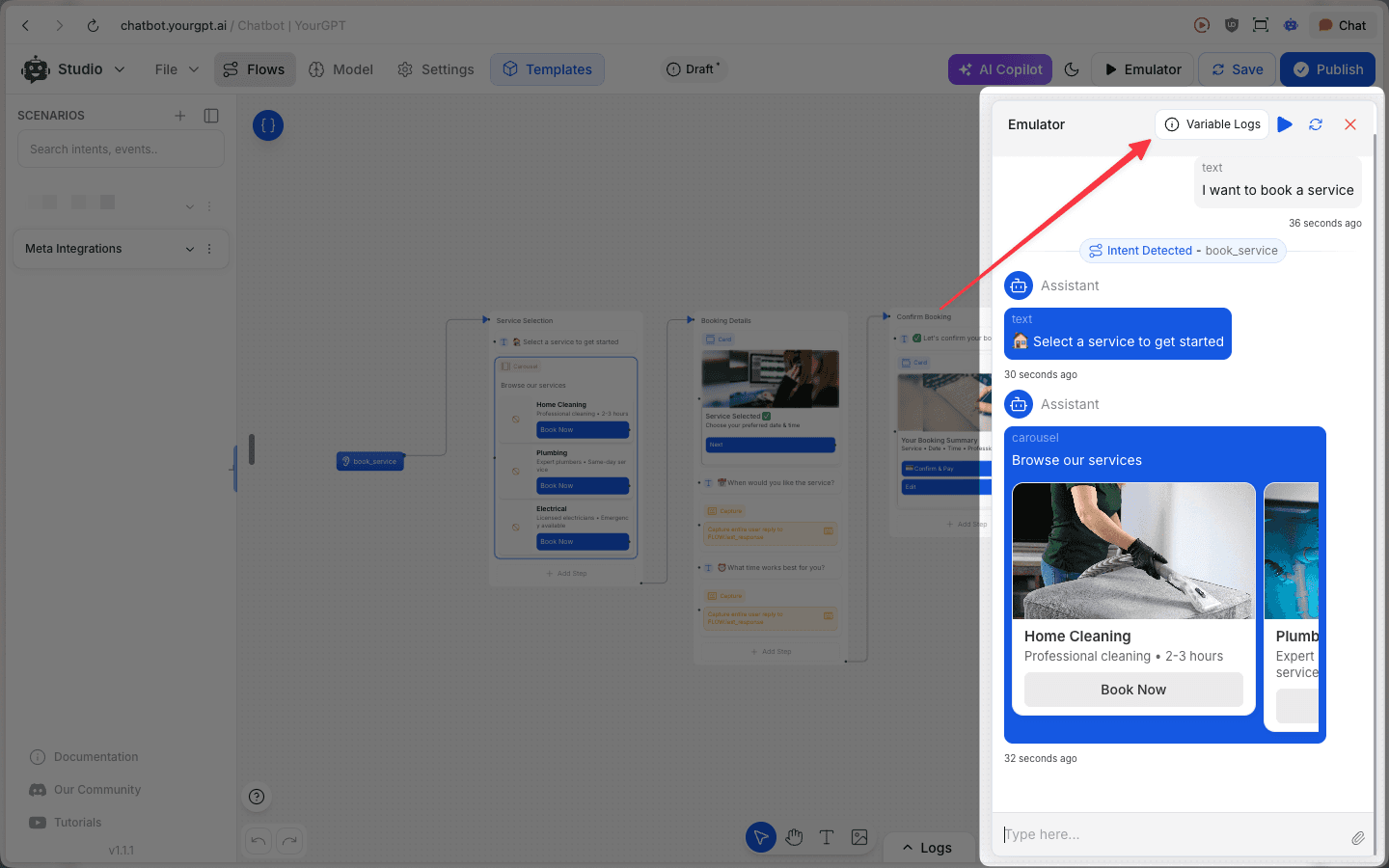Expand the Meta Integrations section
Viewport: 1389px width, 868px height.
click(189, 249)
